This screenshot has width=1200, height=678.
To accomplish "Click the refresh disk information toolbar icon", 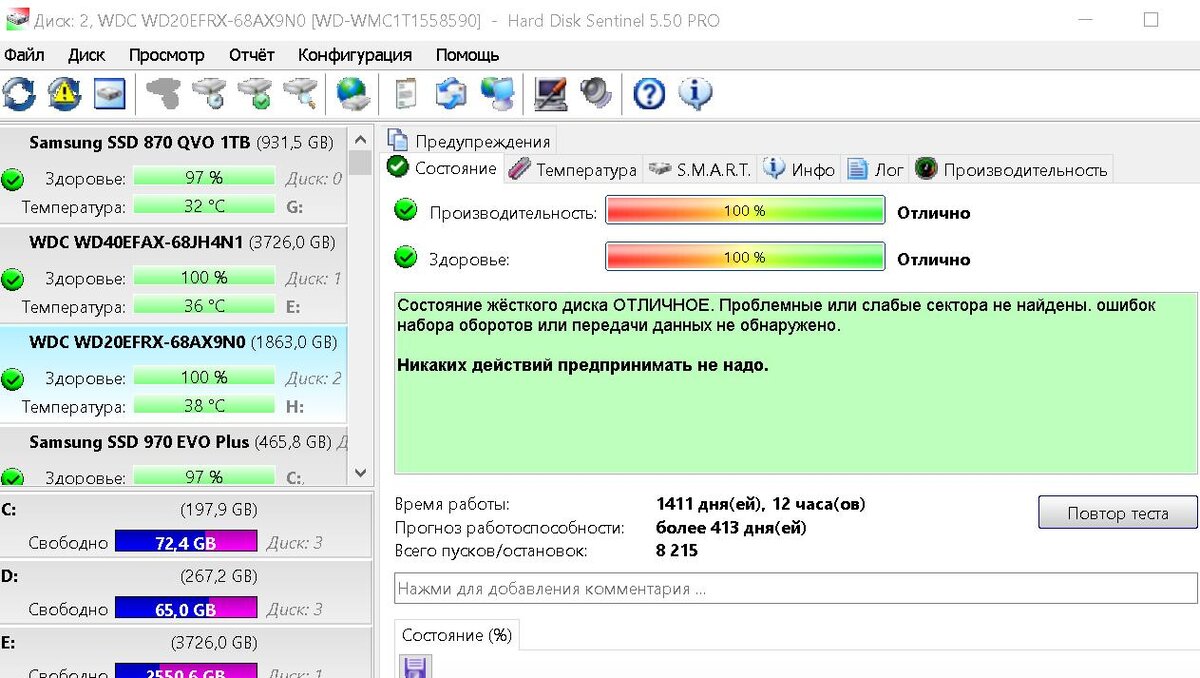I will [x=19, y=94].
